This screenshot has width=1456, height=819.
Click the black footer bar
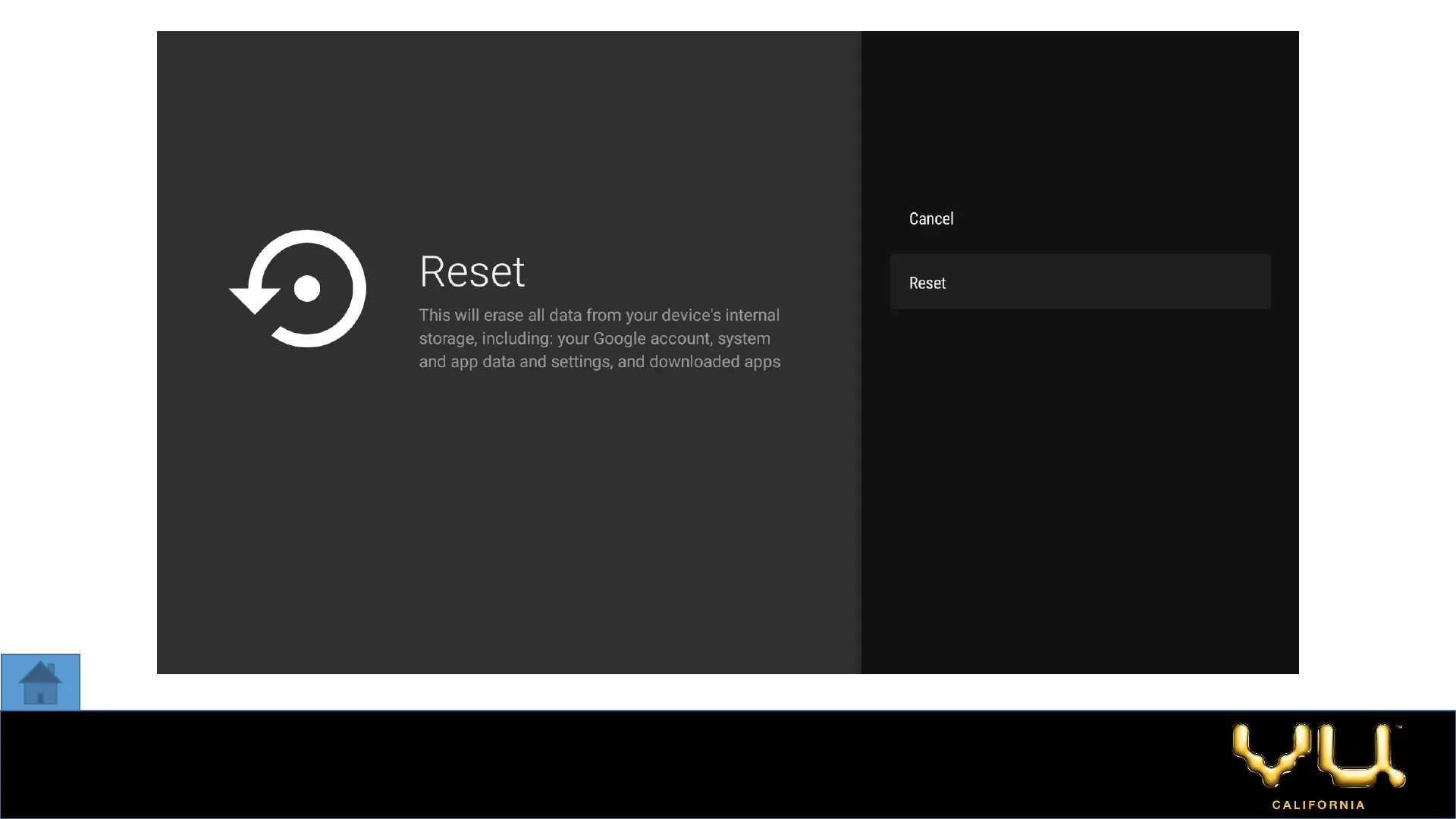(x=607, y=764)
